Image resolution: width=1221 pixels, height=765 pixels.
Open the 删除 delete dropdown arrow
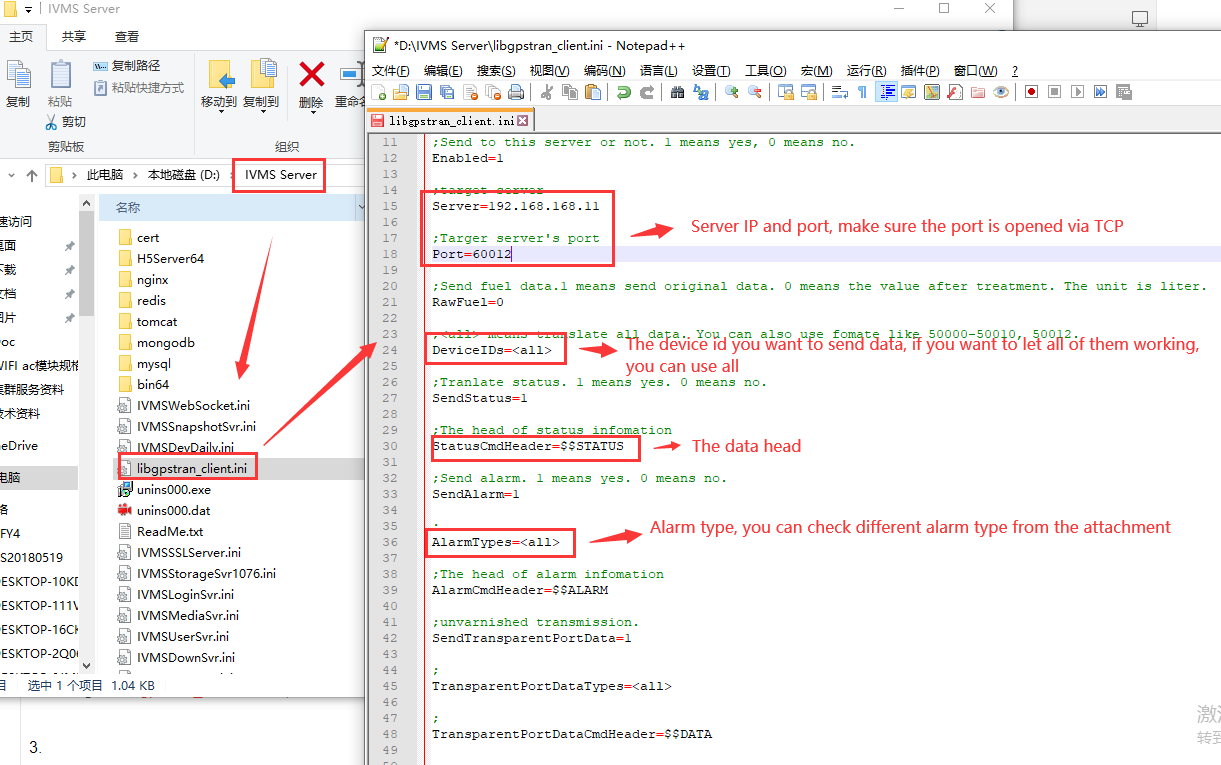pos(312,113)
